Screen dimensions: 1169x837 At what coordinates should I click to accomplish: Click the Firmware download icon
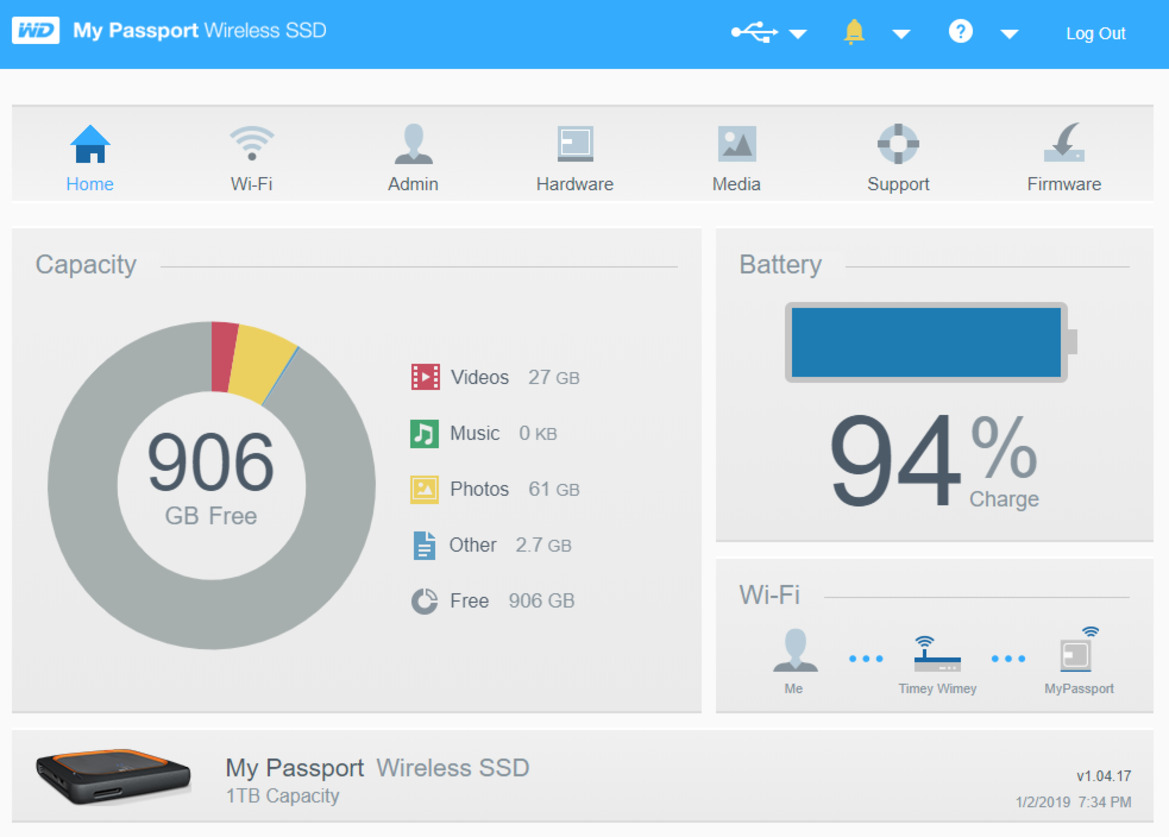[1065, 142]
